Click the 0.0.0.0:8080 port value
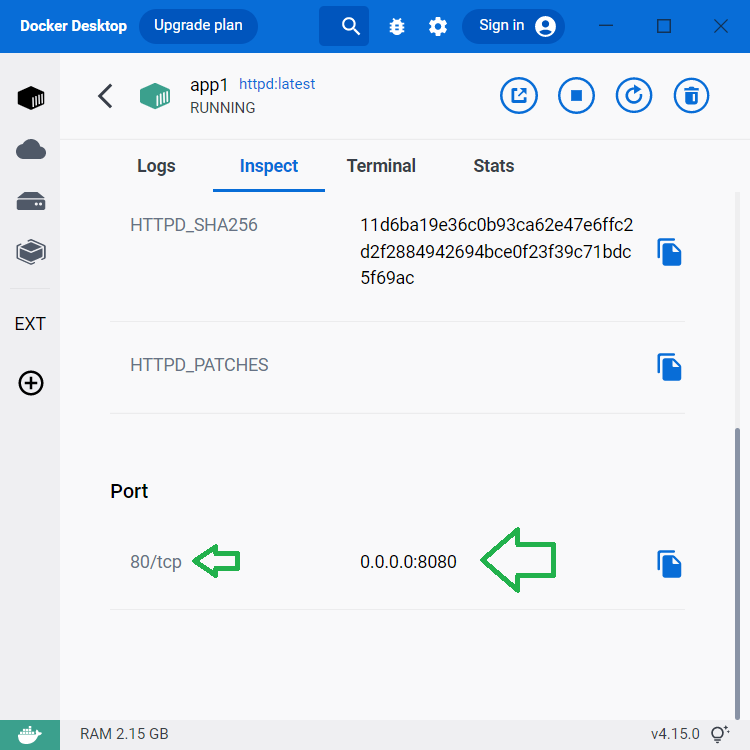 coord(408,562)
